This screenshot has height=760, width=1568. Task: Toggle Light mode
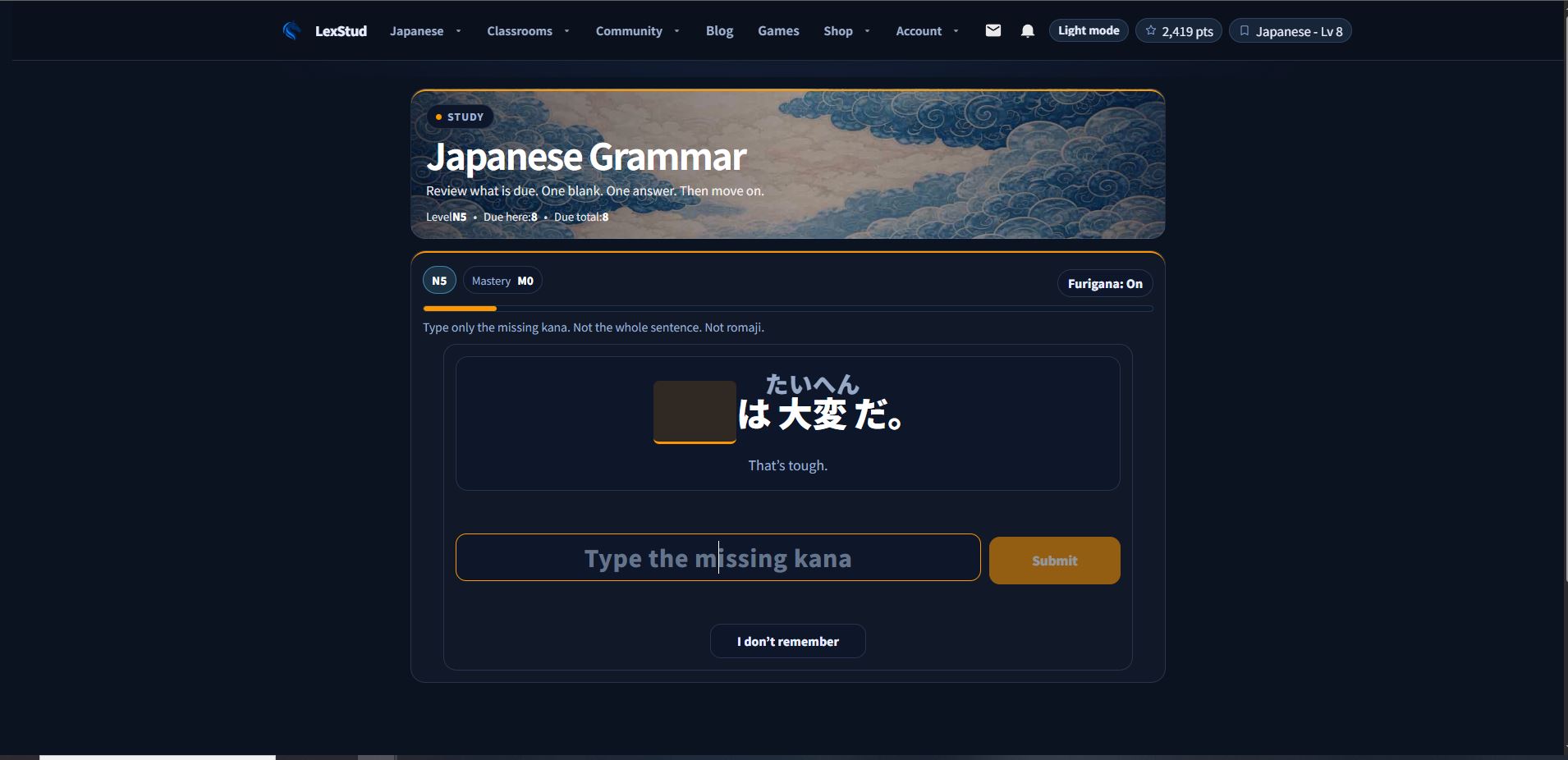click(x=1089, y=30)
